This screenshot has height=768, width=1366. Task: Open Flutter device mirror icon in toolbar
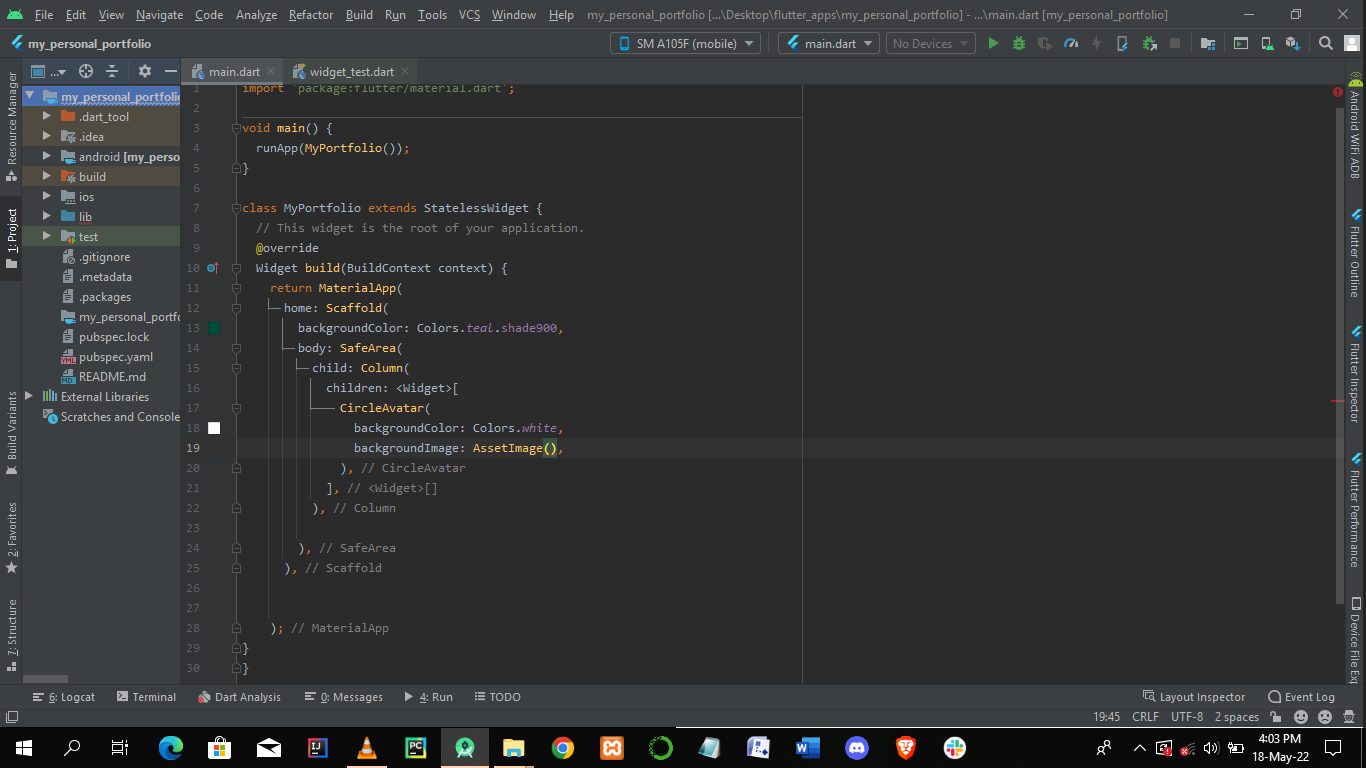[x=1123, y=43]
